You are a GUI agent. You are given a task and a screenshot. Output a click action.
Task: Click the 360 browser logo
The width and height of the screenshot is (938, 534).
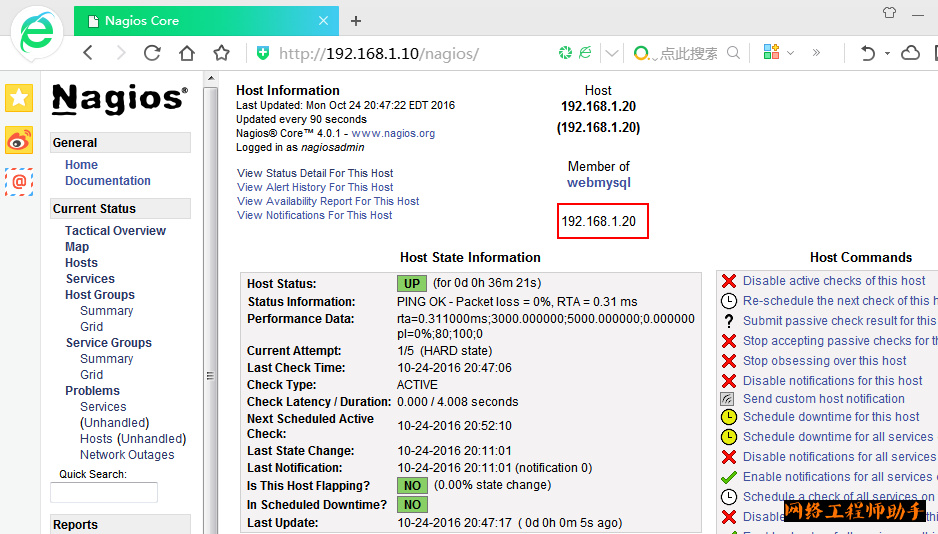pyautogui.click(x=38, y=34)
